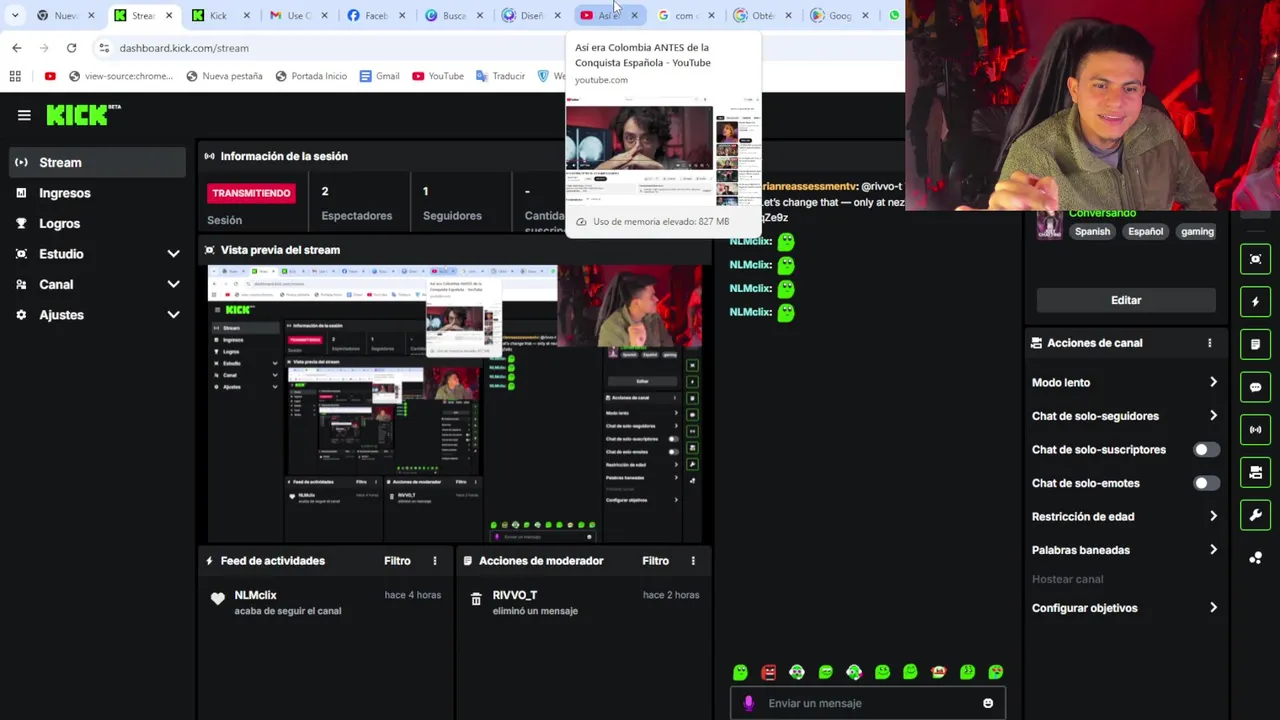Toggle lightning bolt panel icon in right rail
The width and height of the screenshot is (1280, 720).
1255,301
